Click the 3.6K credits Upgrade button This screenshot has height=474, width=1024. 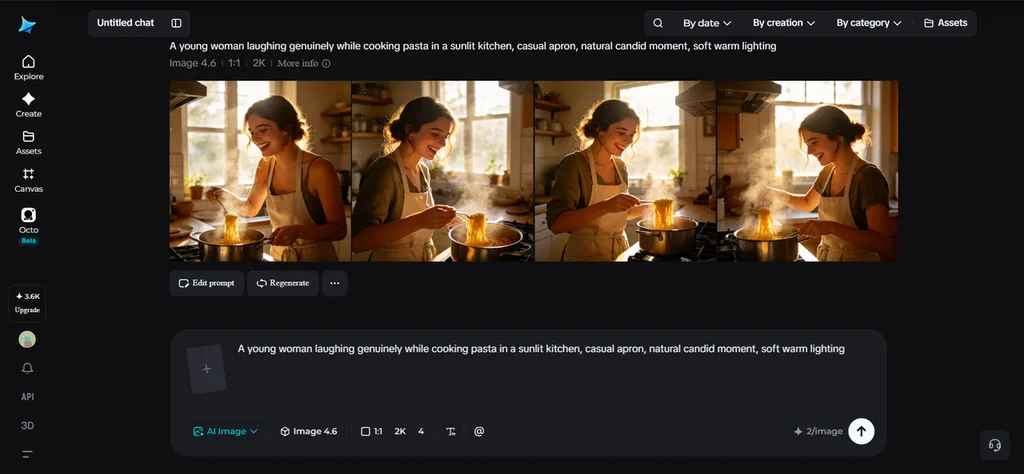[x=27, y=303]
